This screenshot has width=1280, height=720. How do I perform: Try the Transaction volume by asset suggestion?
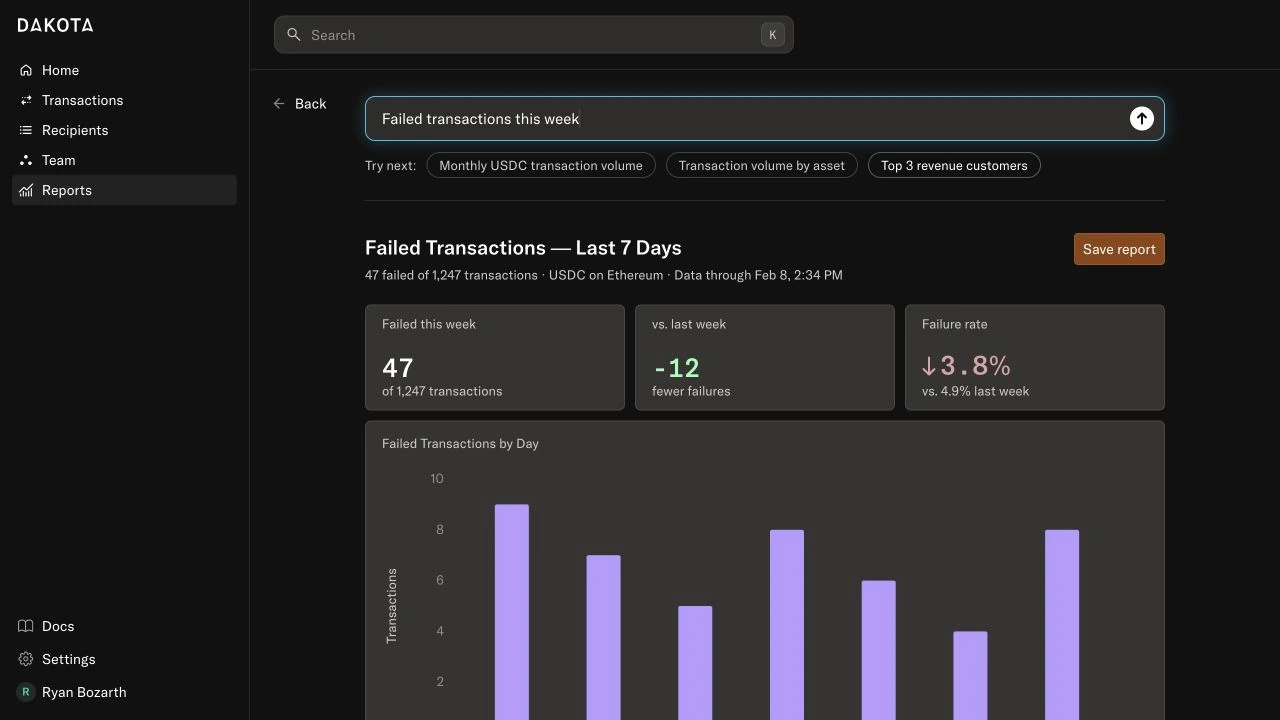pos(762,166)
